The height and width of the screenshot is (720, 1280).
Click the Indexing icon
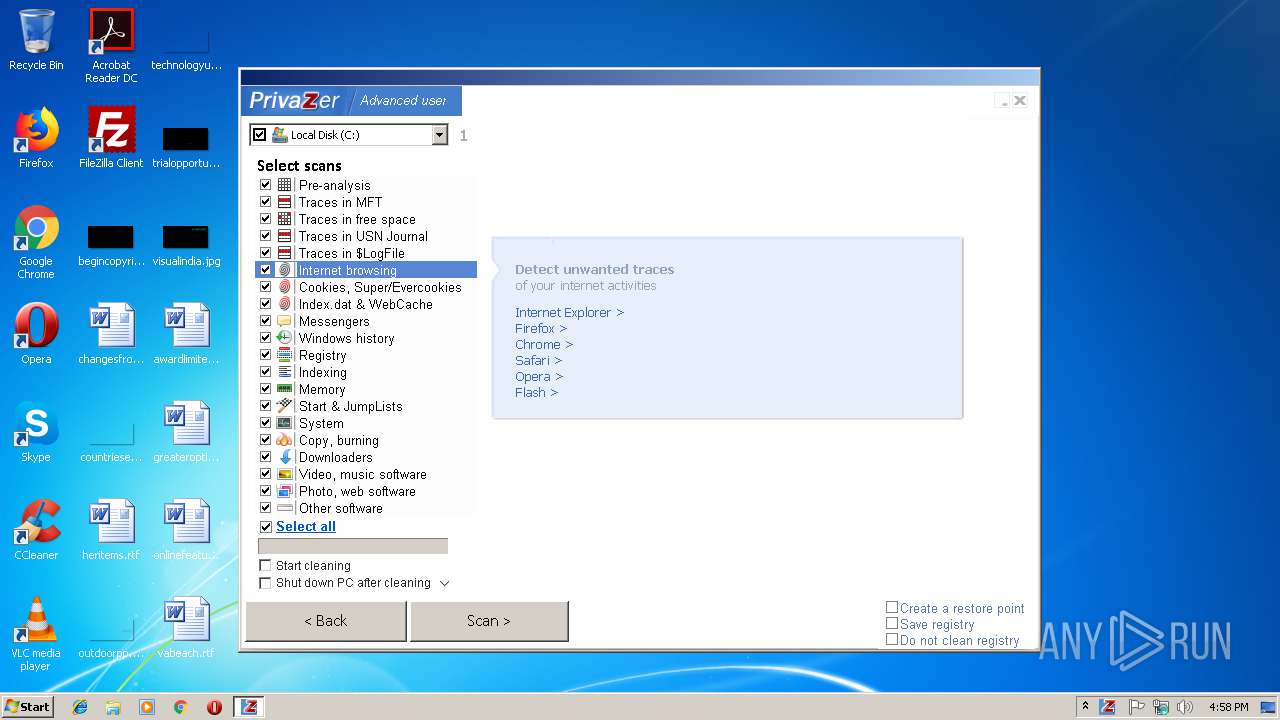tap(285, 372)
